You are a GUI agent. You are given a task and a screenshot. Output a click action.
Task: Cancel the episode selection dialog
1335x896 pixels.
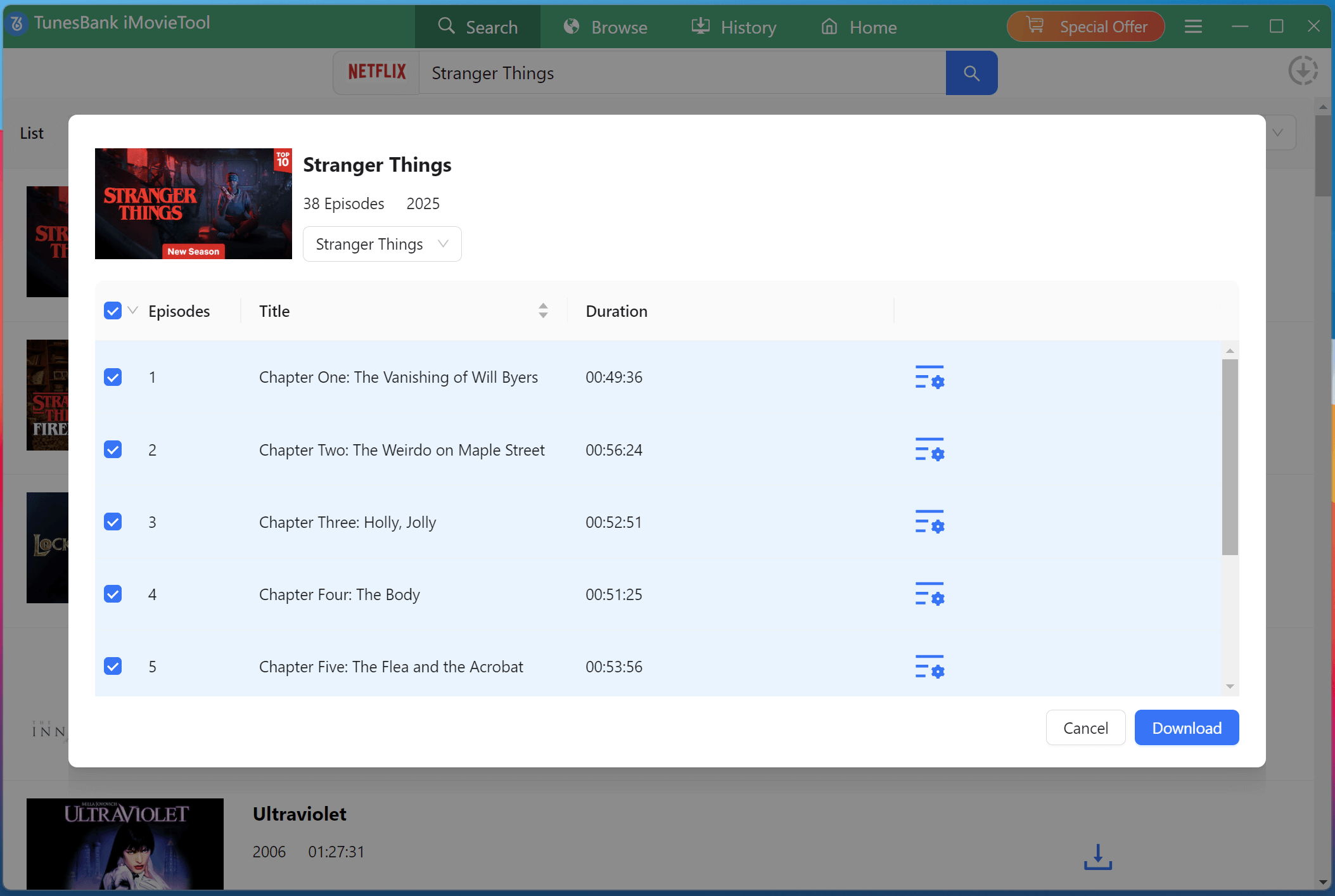[x=1085, y=727]
